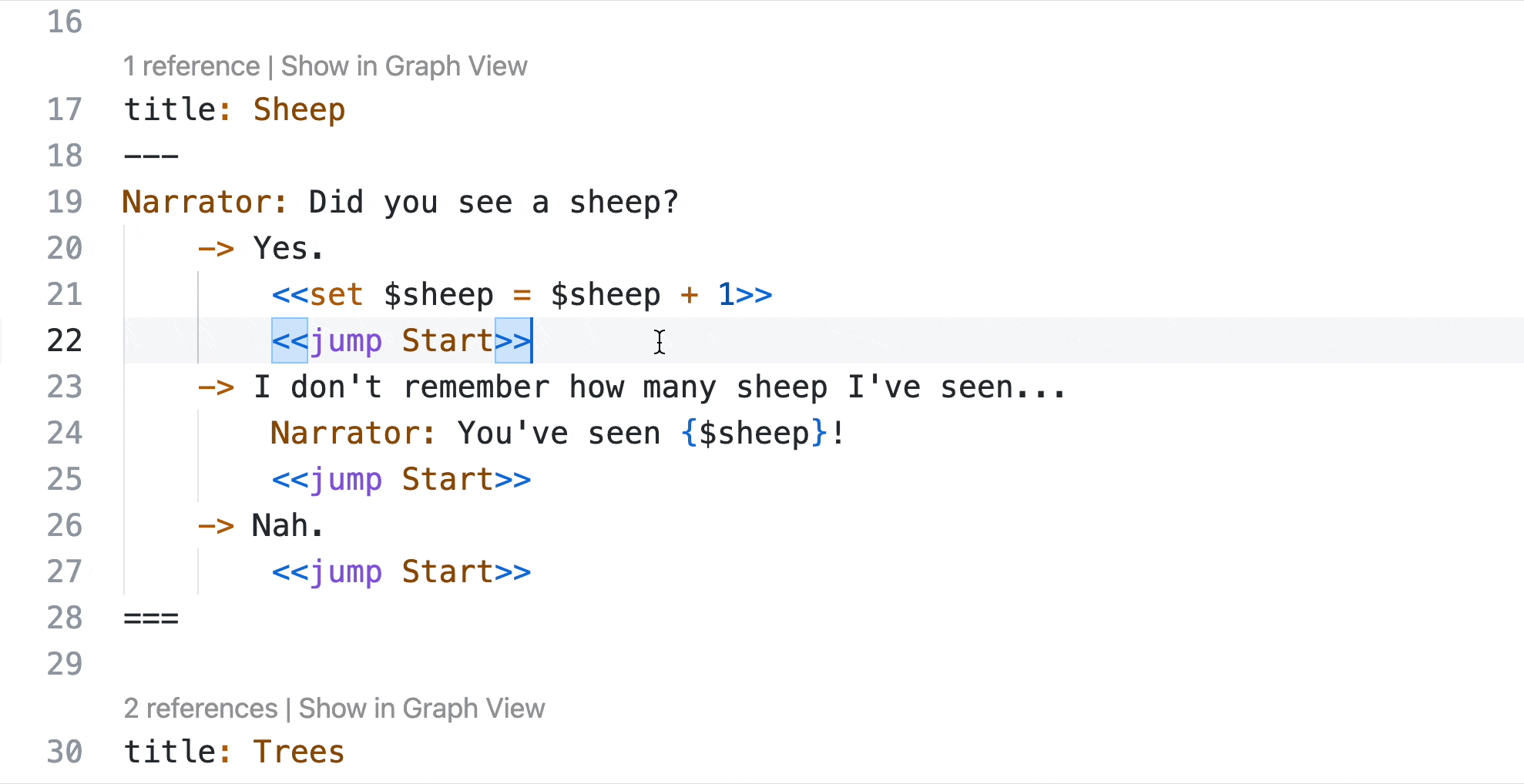Click the "Yes." option text

point(288,248)
